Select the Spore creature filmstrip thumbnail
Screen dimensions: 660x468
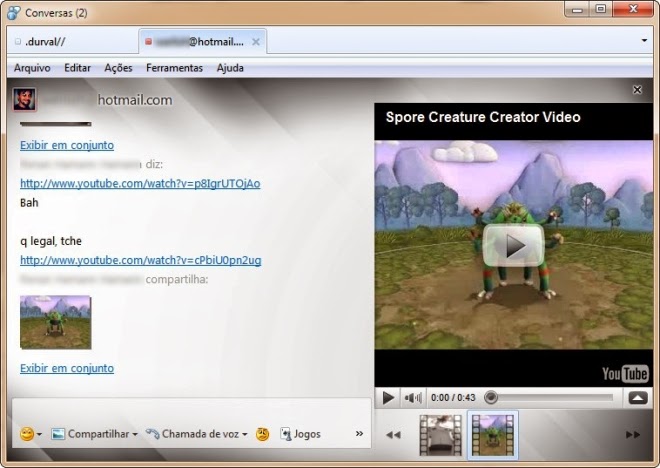[493, 435]
